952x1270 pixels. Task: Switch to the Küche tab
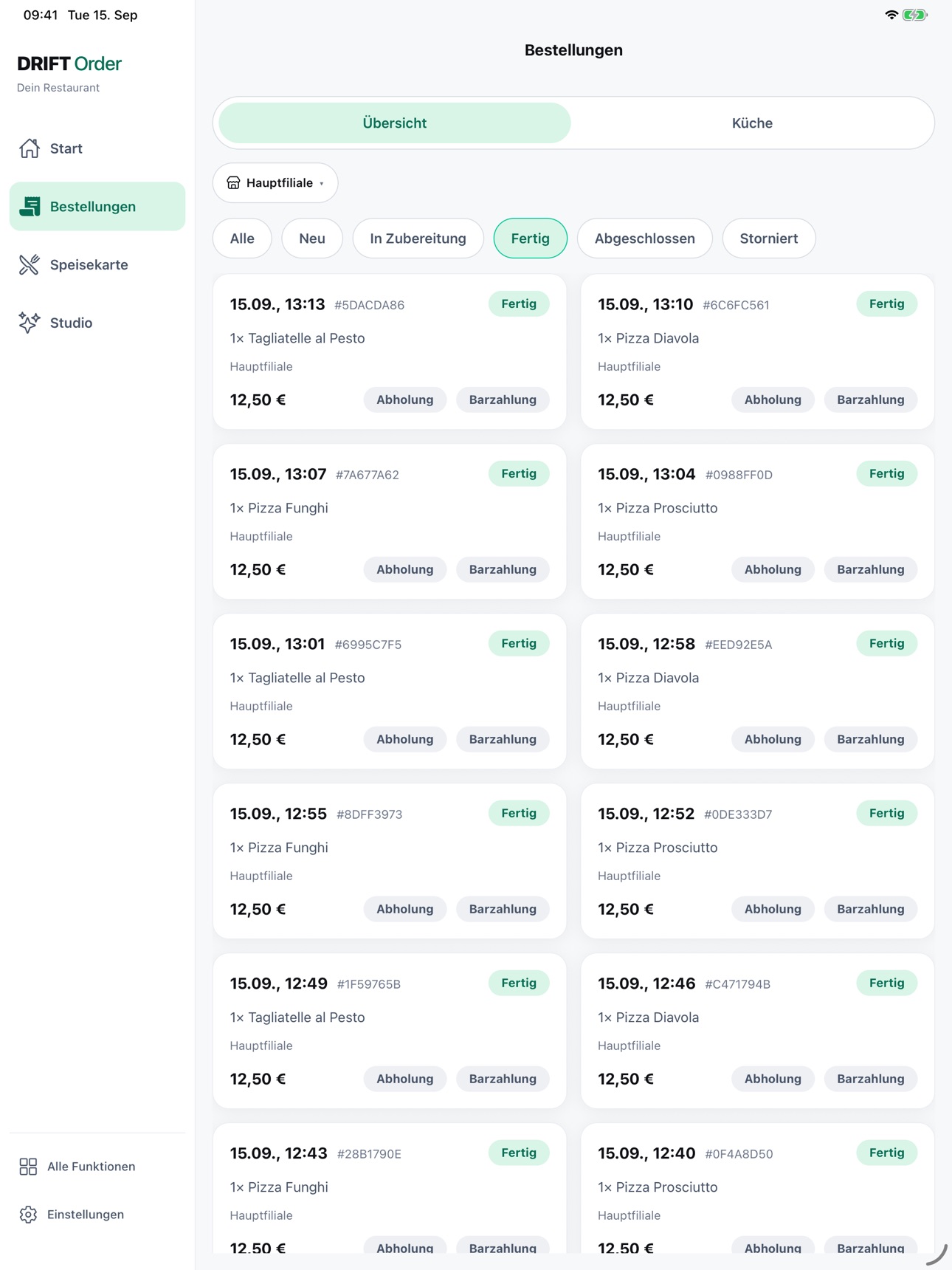[x=752, y=123]
